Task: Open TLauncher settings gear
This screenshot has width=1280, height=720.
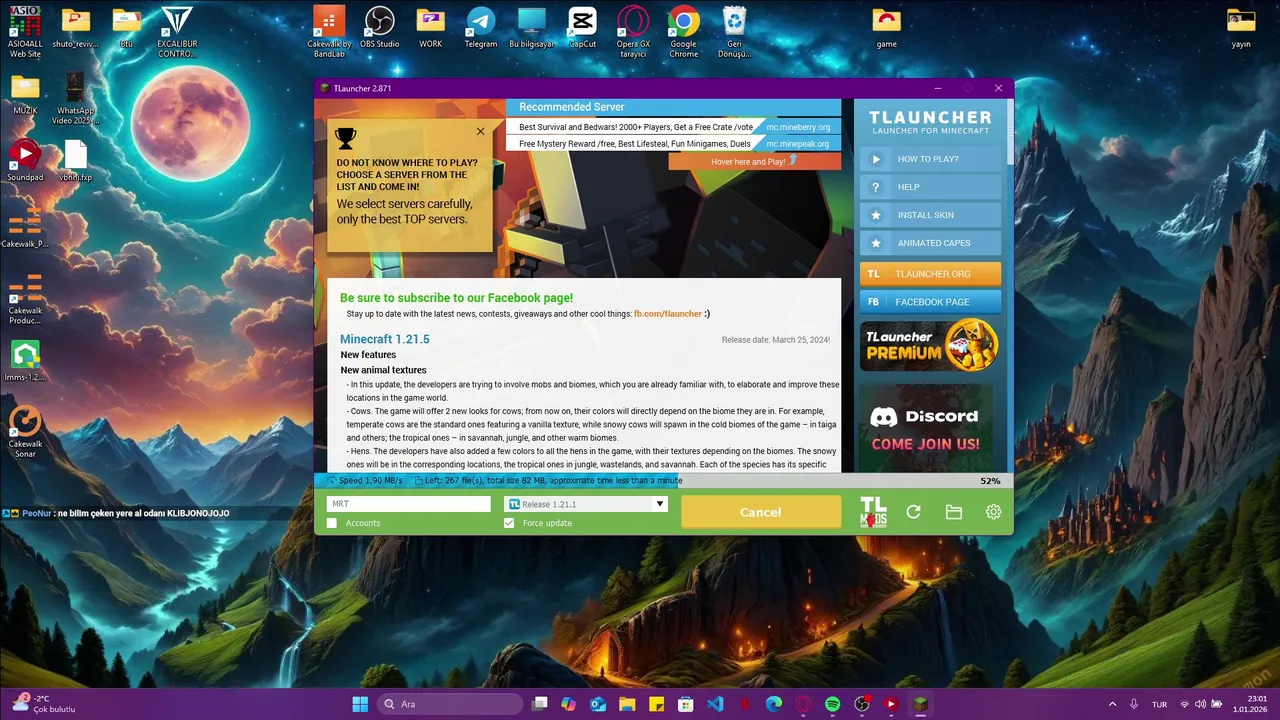Action: tap(993, 512)
